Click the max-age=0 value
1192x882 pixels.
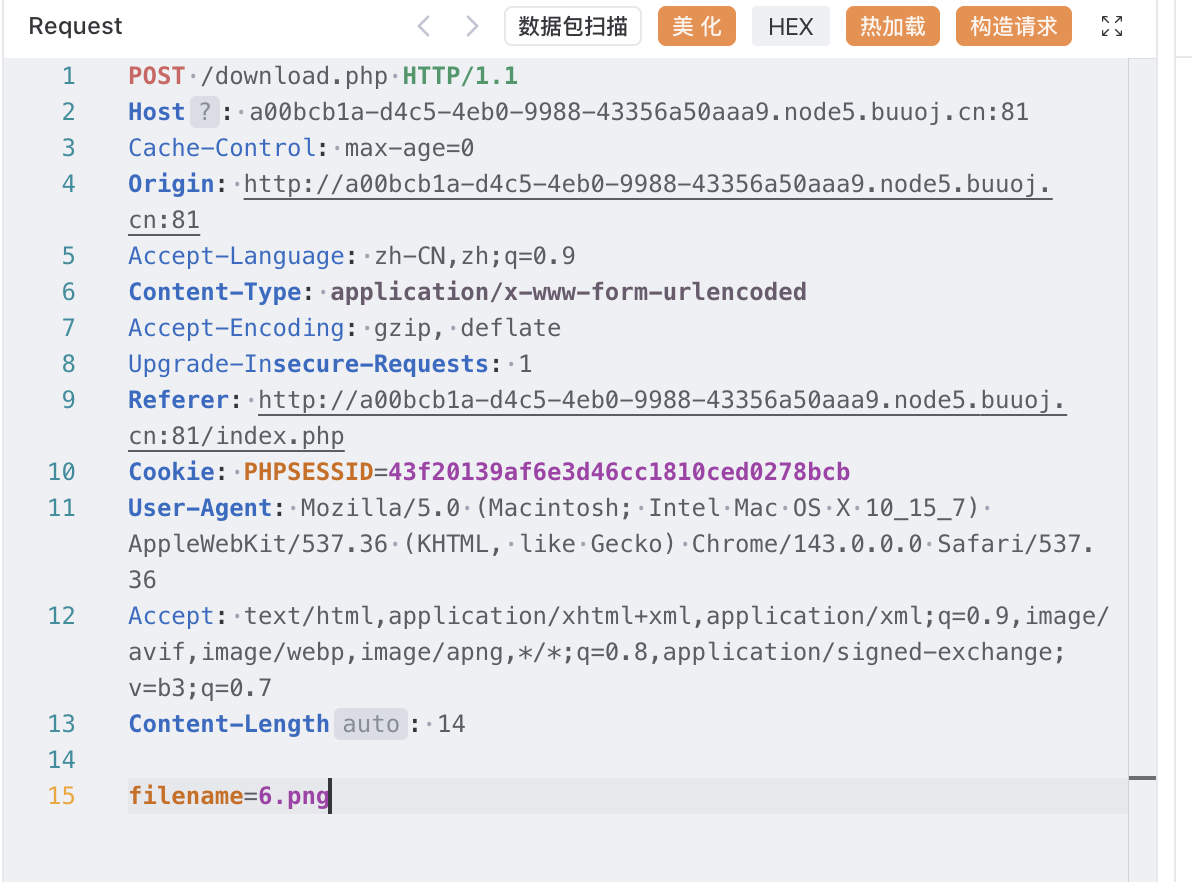coord(409,148)
